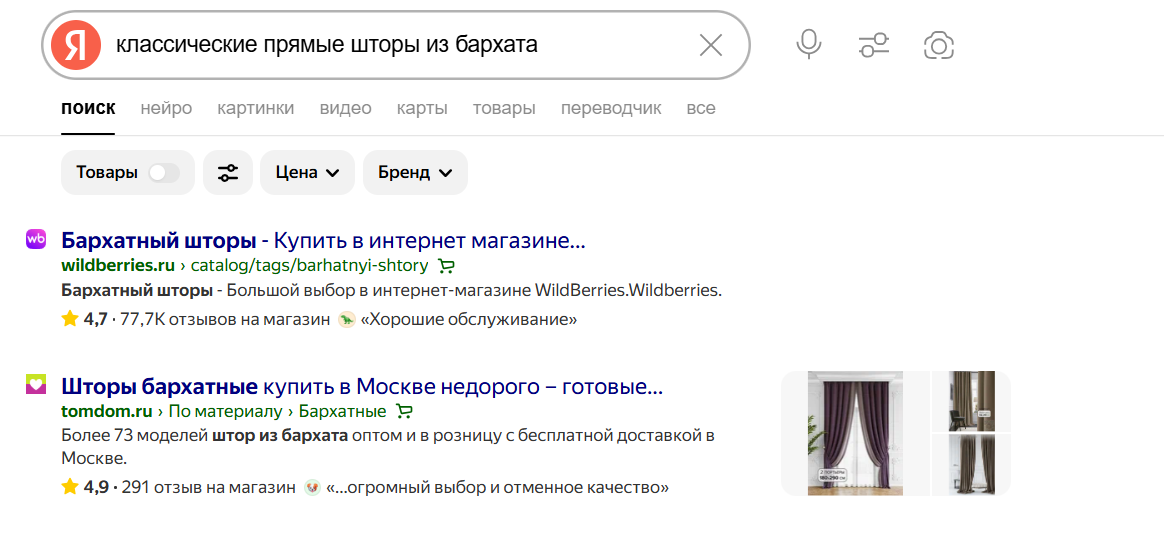Click the tomdom.ru favicon
This screenshot has height=534, width=1164.
[x=36, y=384]
